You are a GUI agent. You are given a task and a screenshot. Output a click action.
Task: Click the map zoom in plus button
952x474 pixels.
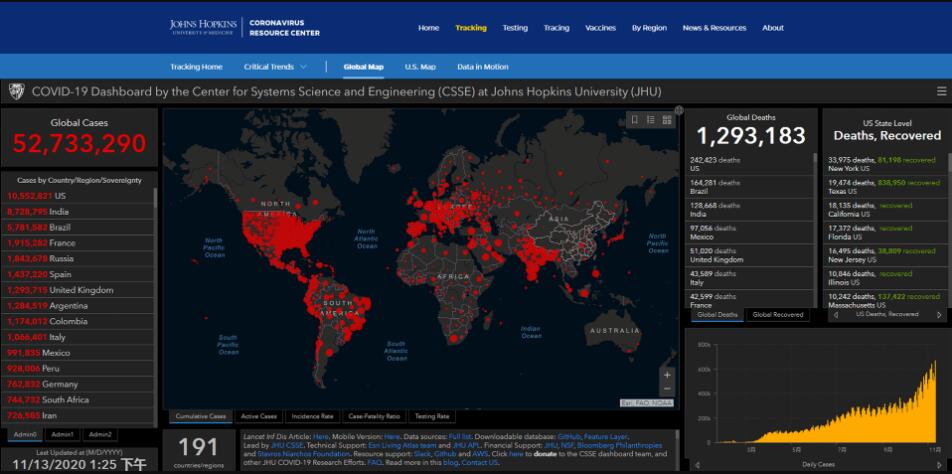click(x=667, y=375)
